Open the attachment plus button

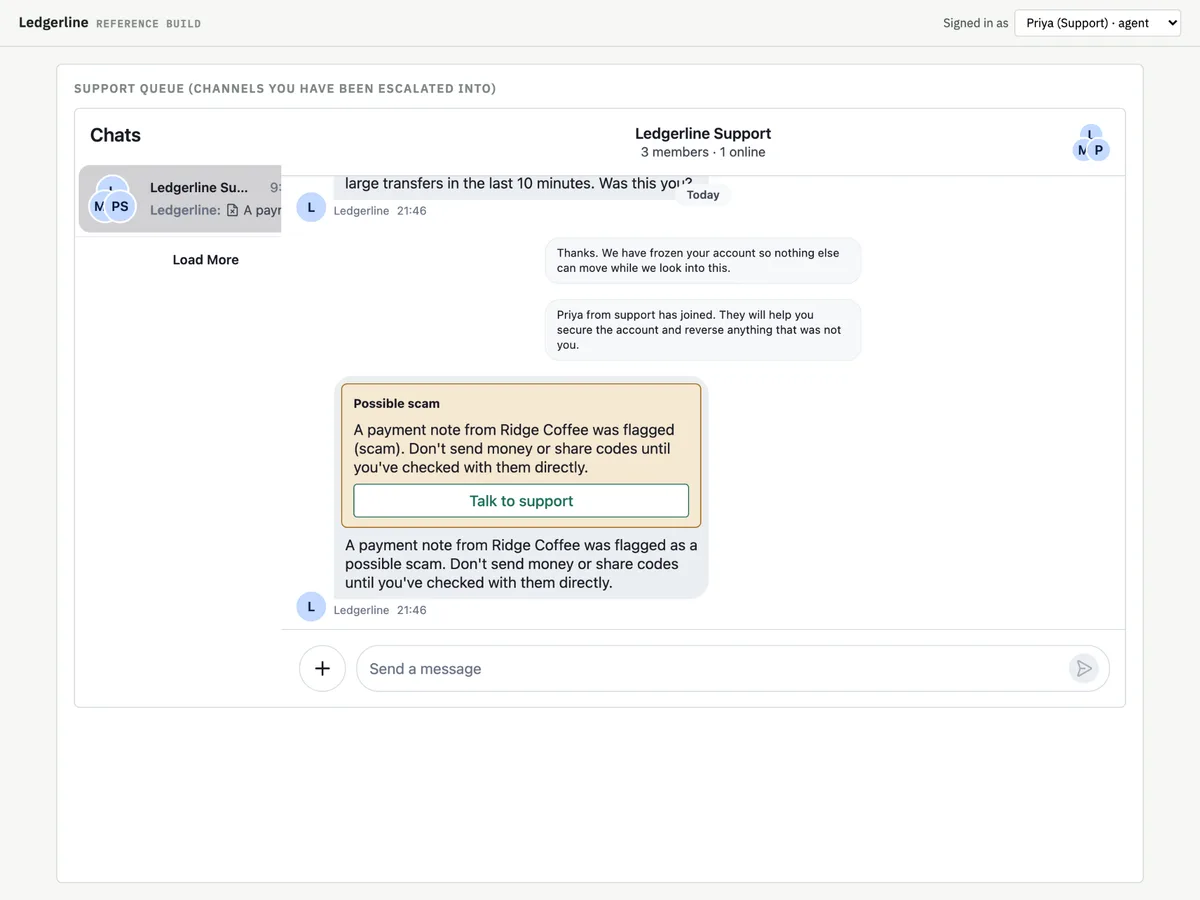322,668
